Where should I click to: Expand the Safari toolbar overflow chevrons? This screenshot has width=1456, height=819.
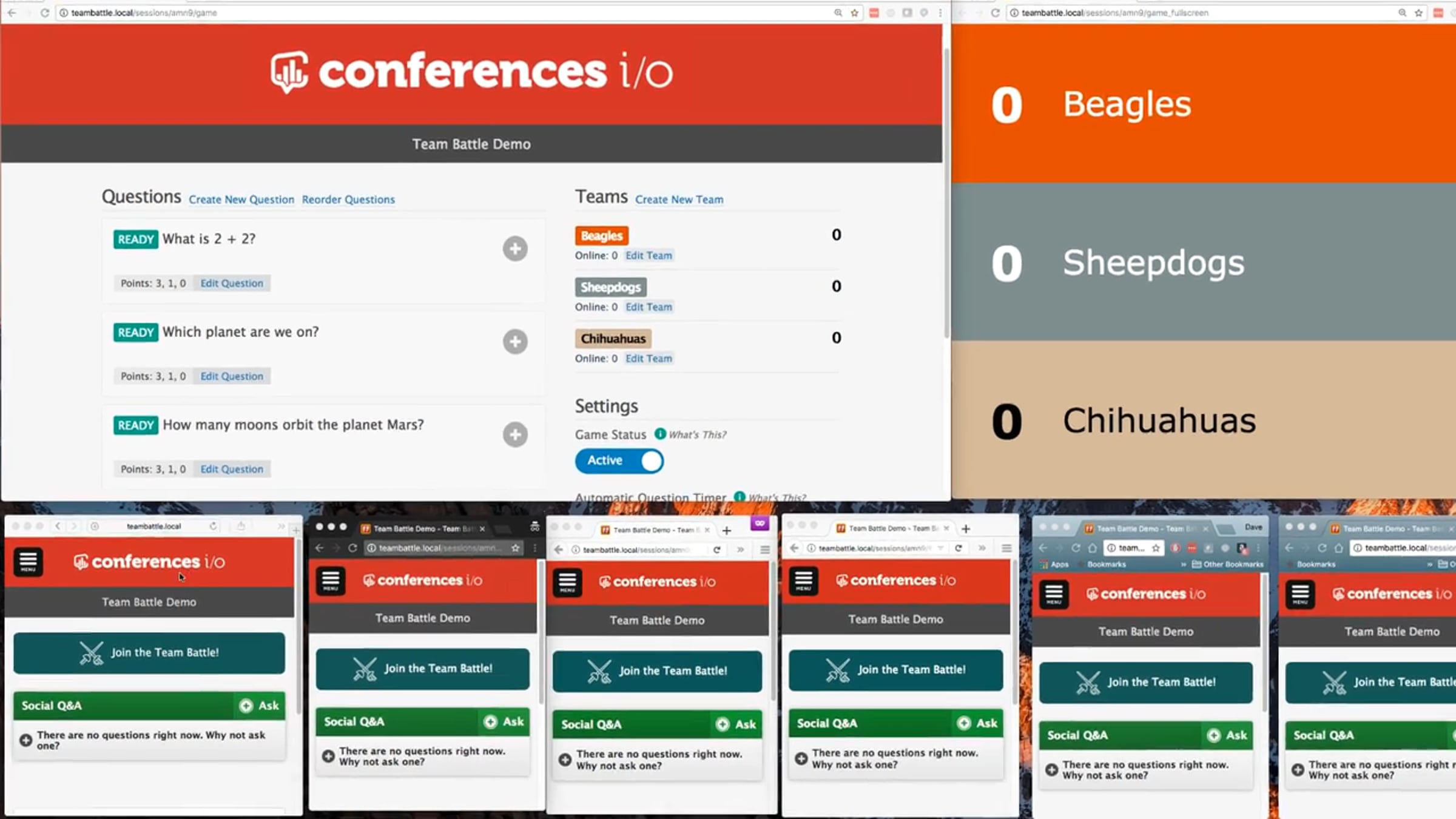281,526
